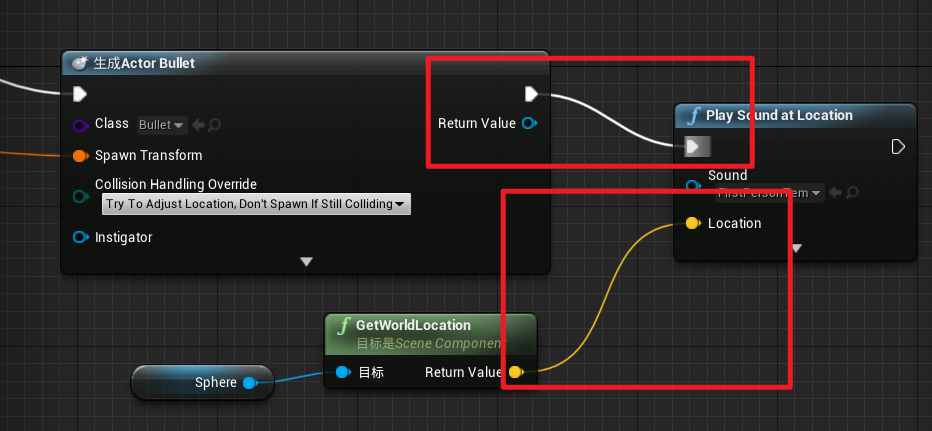This screenshot has width=932, height=431.
Task: Open the Try To Adjust Location dropdown
Action: point(256,204)
